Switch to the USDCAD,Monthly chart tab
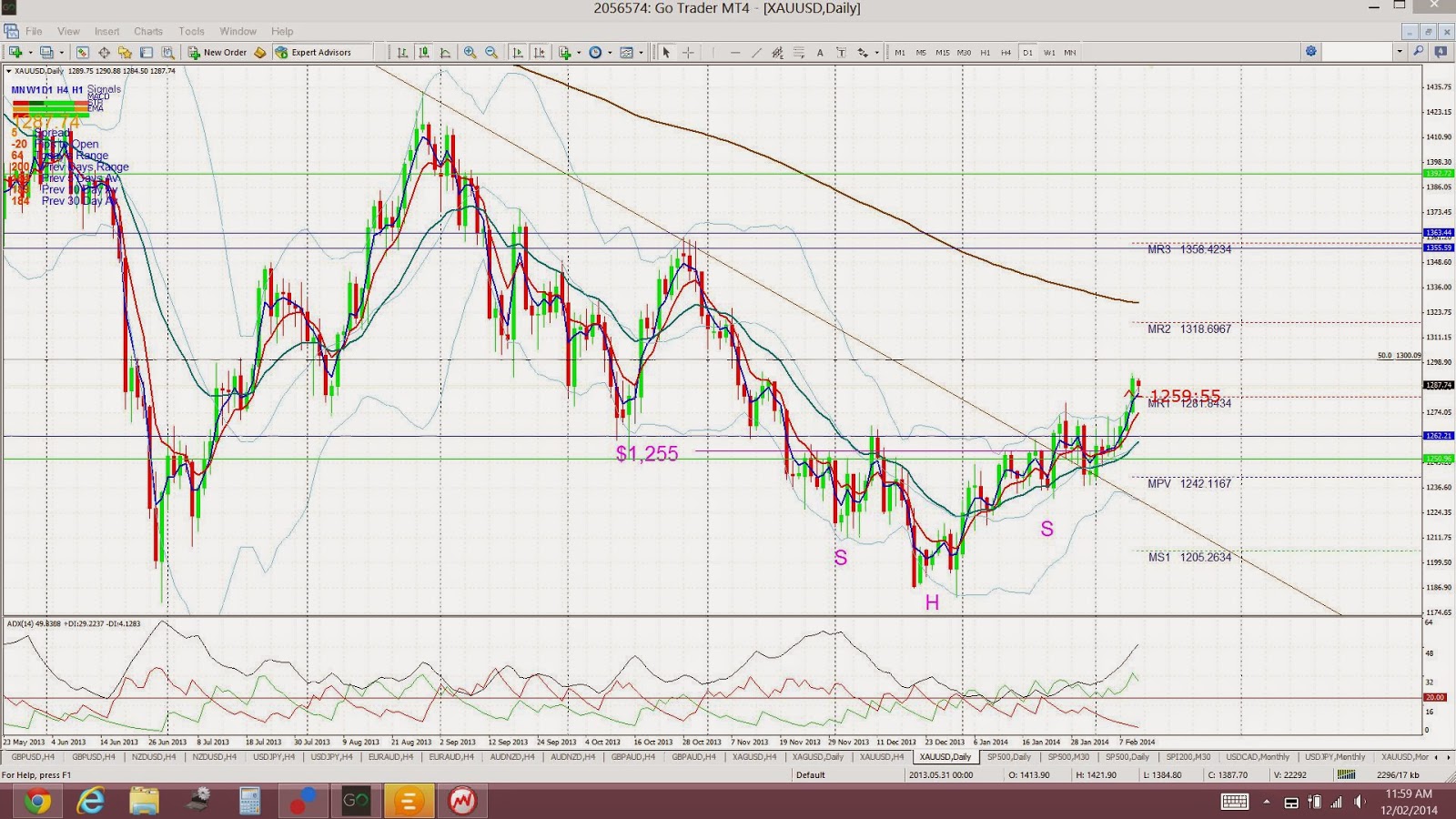Image resolution: width=1456 pixels, height=819 pixels. (x=1258, y=757)
